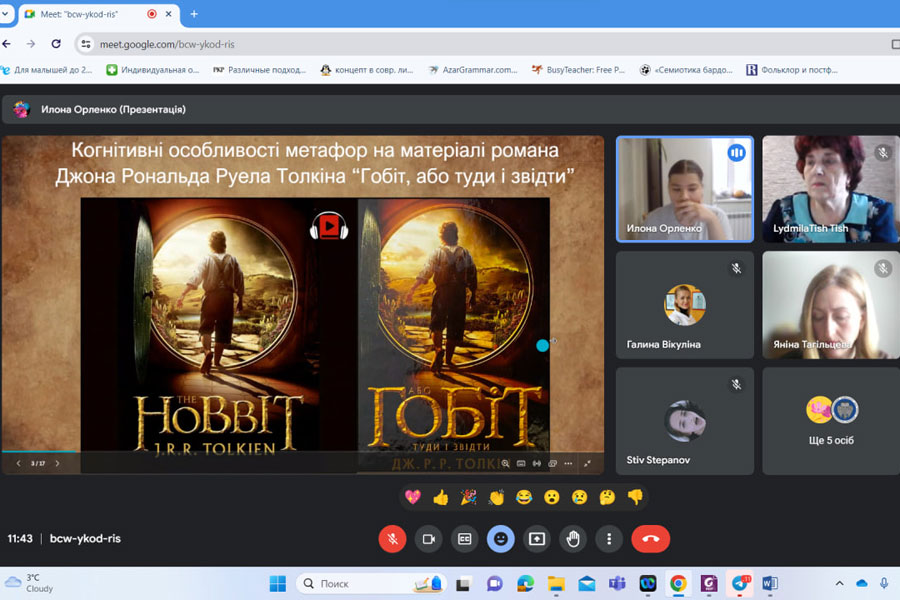Click Илона Орленко's video tile
Screen dimensions: 900x600
(684, 188)
